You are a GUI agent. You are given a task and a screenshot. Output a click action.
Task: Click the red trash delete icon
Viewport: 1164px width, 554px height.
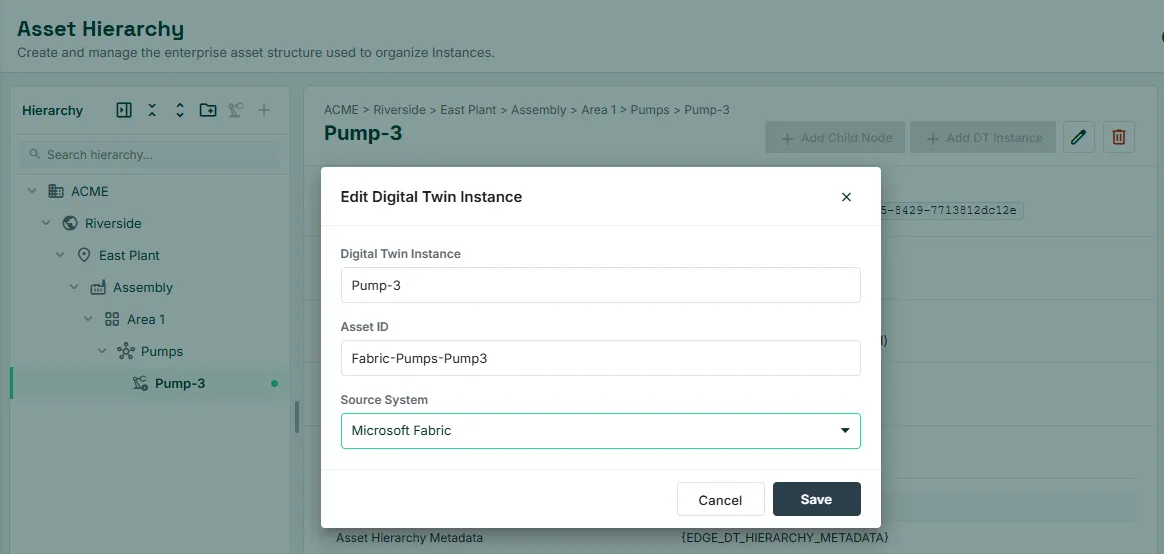1119,137
